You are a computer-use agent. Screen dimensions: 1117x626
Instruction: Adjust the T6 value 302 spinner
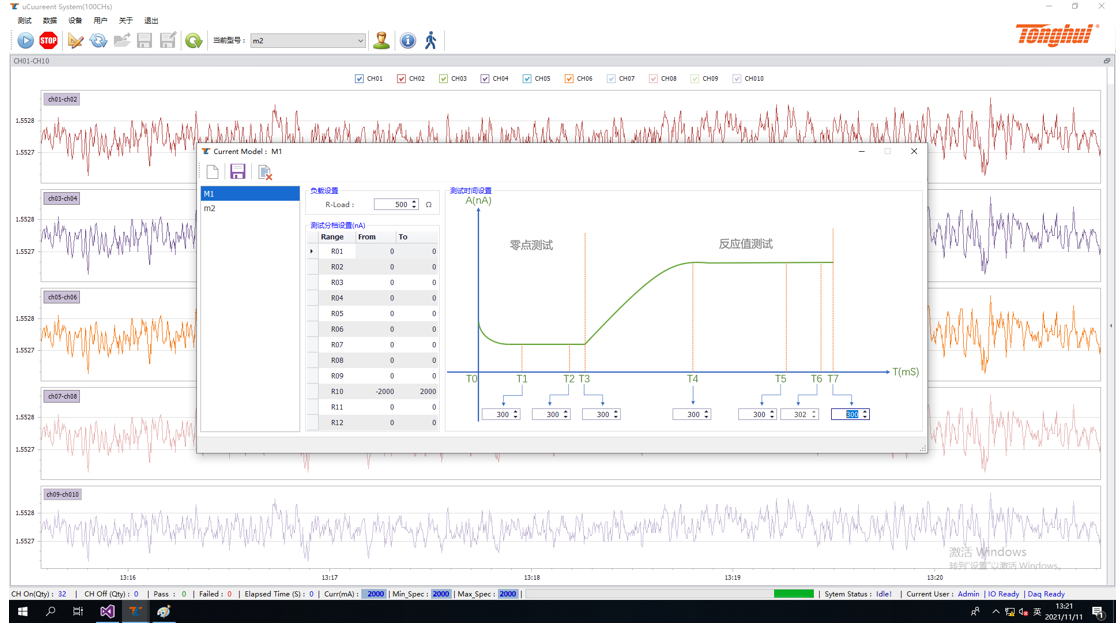(x=813, y=414)
